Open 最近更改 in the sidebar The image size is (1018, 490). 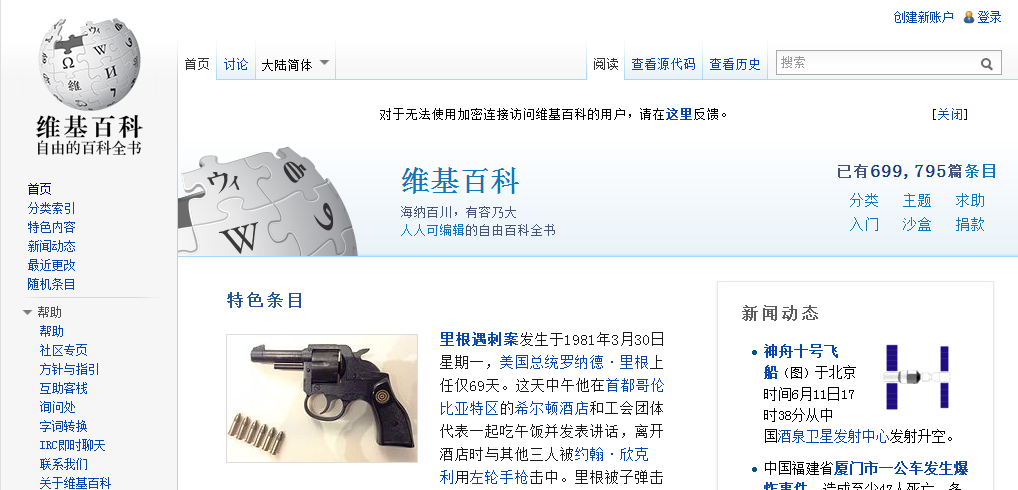pos(51,265)
